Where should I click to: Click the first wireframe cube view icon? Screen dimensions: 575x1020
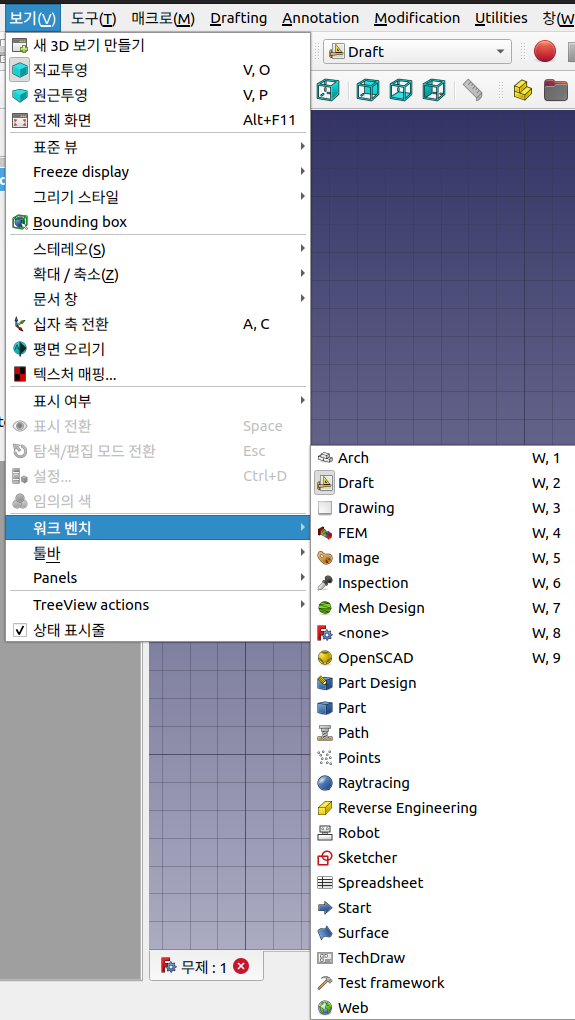(x=328, y=90)
